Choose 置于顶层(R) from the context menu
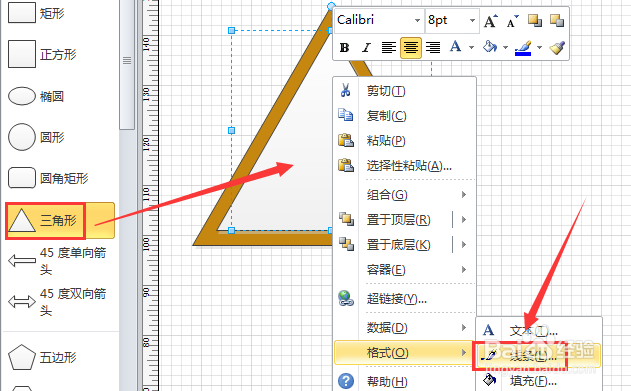Screen dimensions: 631x391 pyautogui.click(x=392, y=220)
